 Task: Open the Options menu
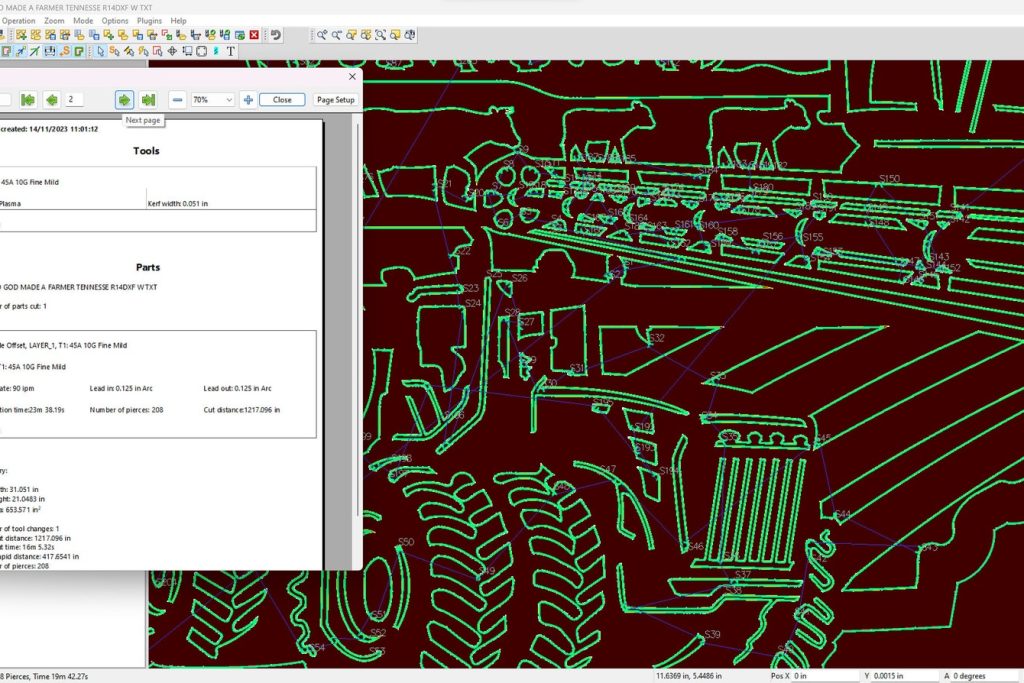point(115,20)
